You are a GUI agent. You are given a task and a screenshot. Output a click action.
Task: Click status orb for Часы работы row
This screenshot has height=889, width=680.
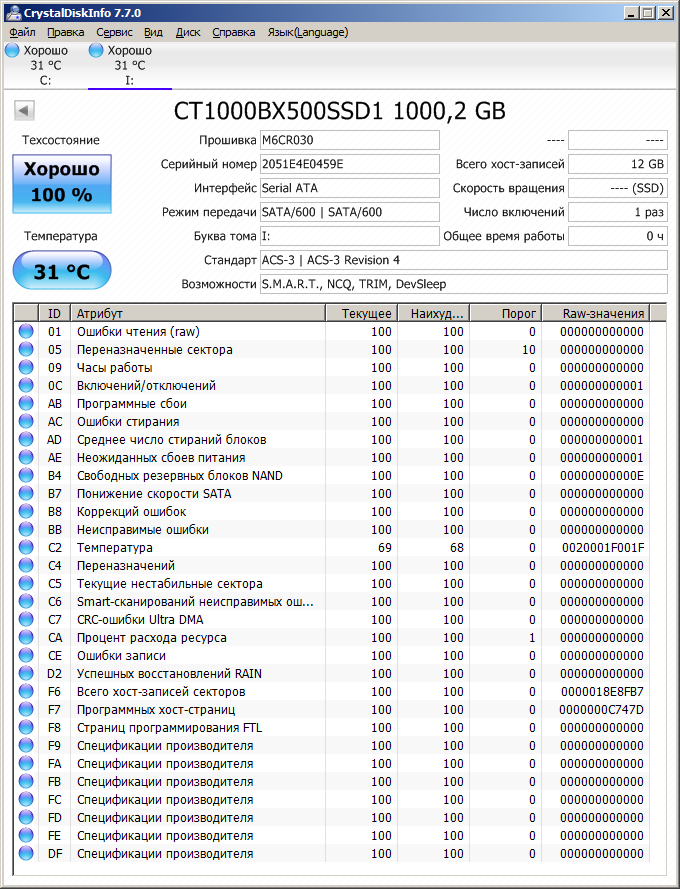point(26,368)
